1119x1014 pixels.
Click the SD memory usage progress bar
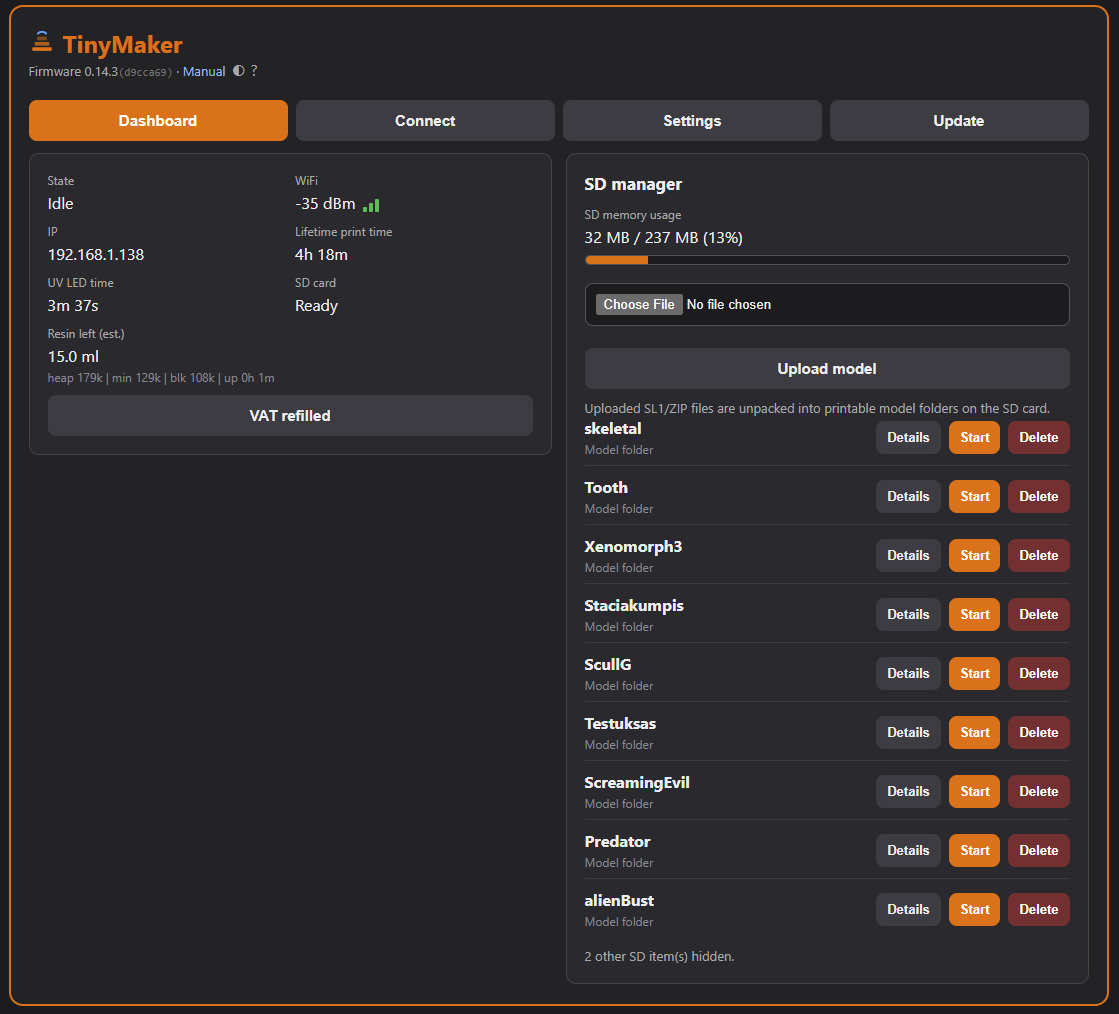(827, 260)
